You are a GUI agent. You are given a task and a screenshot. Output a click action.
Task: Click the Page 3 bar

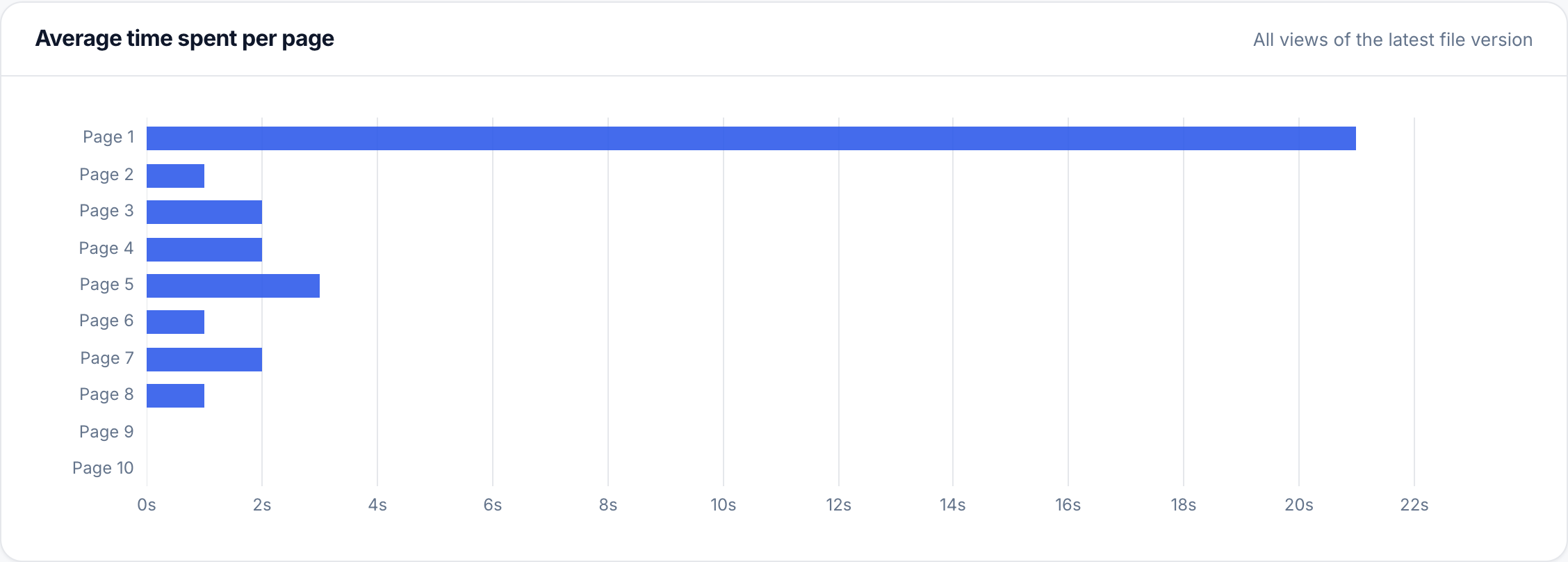click(204, 212)
